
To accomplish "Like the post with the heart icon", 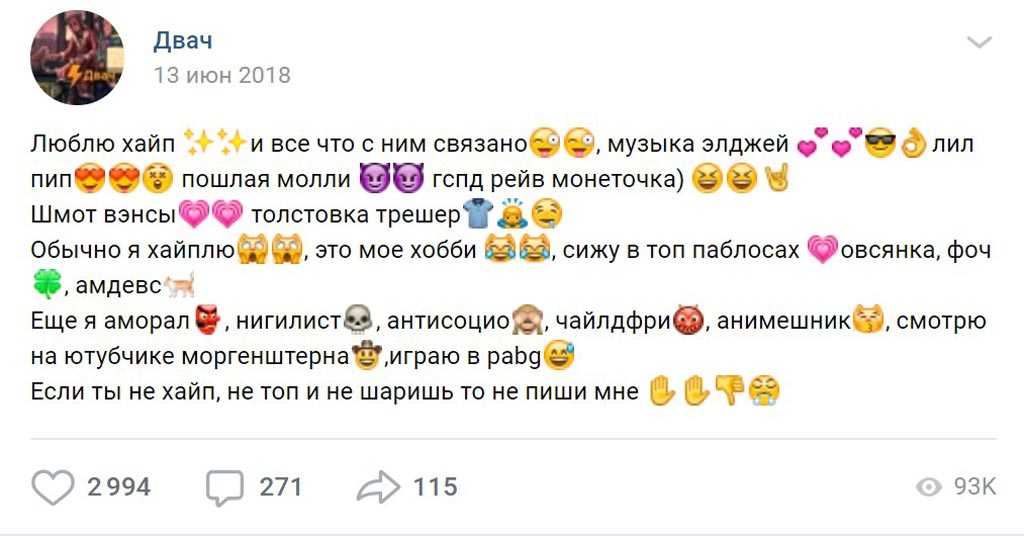I will tap(53, 487).
